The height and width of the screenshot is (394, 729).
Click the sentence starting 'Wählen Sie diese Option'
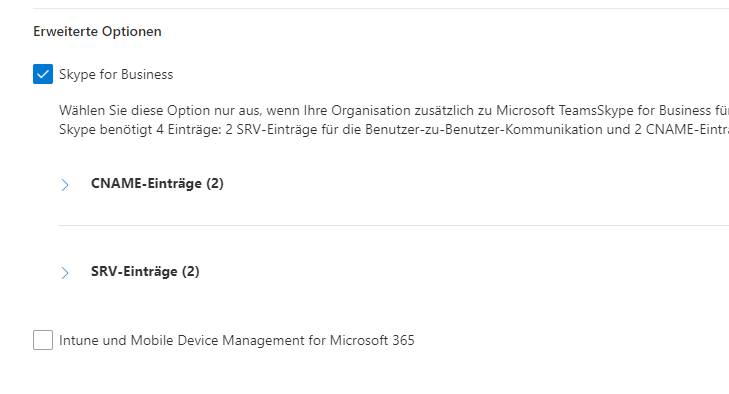pyautogui.click(x=394, y=111)
